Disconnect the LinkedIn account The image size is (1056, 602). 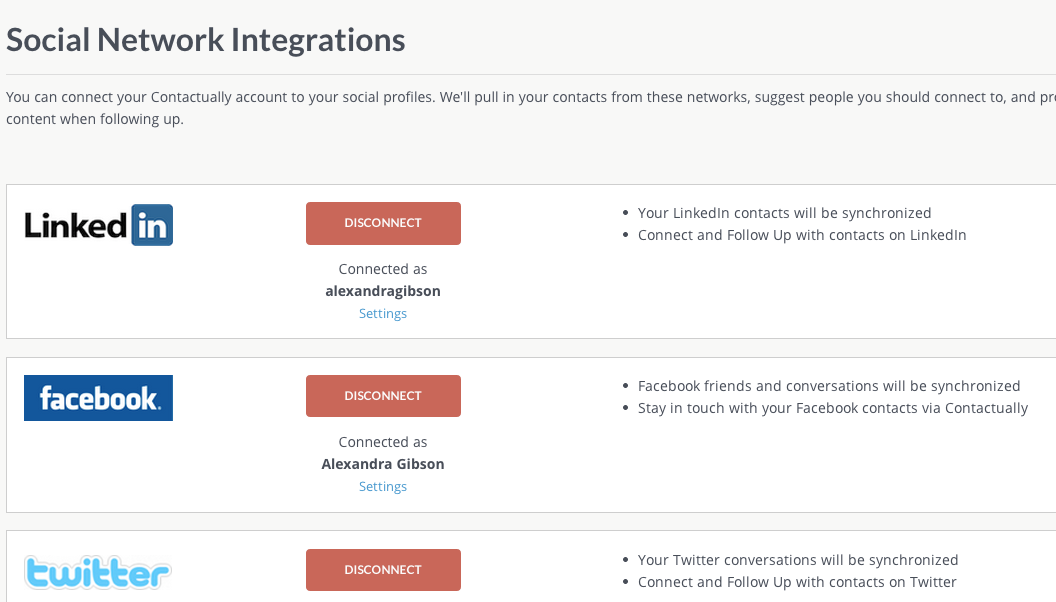(x=383, y=223)
